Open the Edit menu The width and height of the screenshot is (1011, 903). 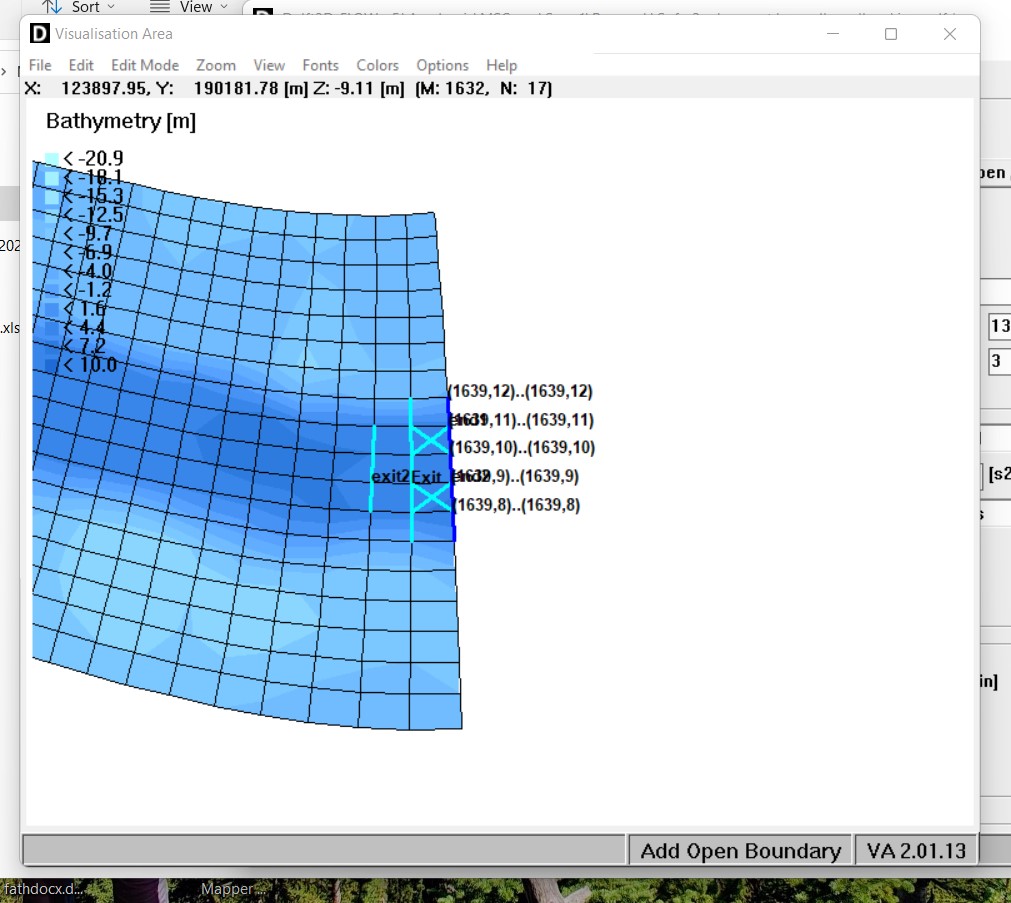[81, 65]
